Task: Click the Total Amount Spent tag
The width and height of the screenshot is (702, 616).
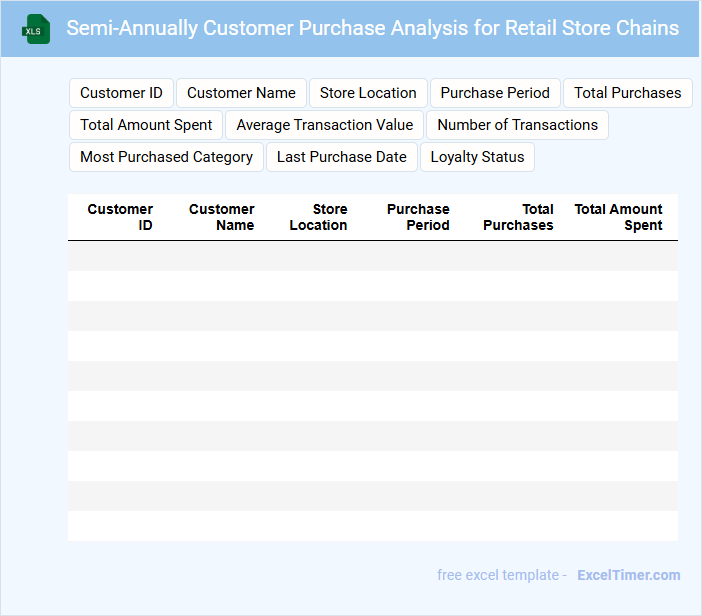Action: [x=146, y=125]
